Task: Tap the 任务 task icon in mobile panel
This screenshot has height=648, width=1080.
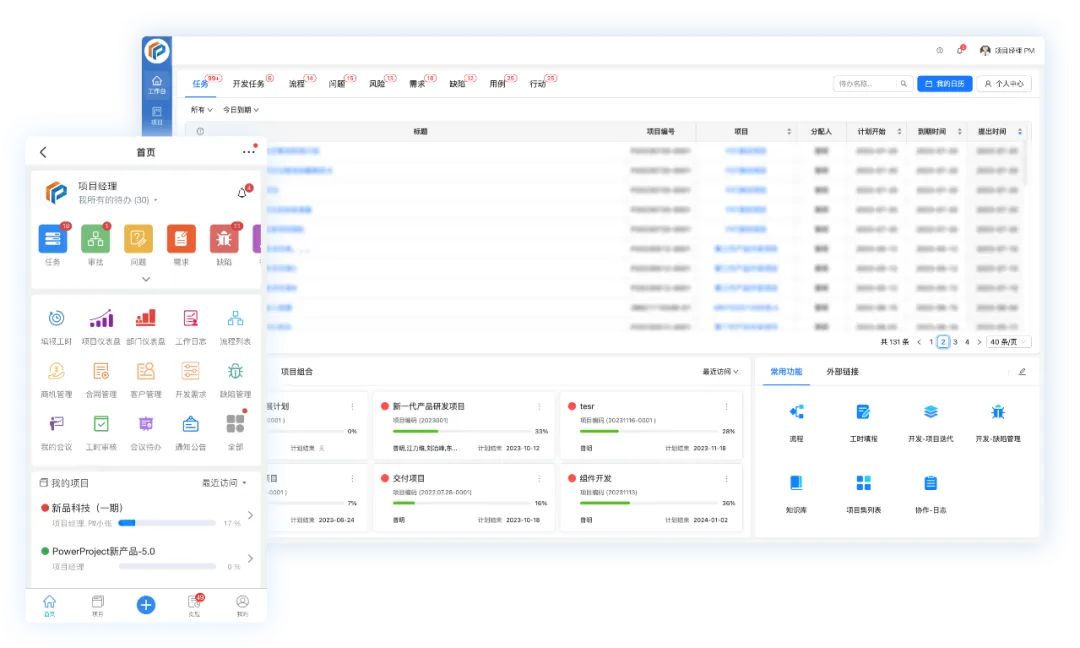Action: point(53,239)
